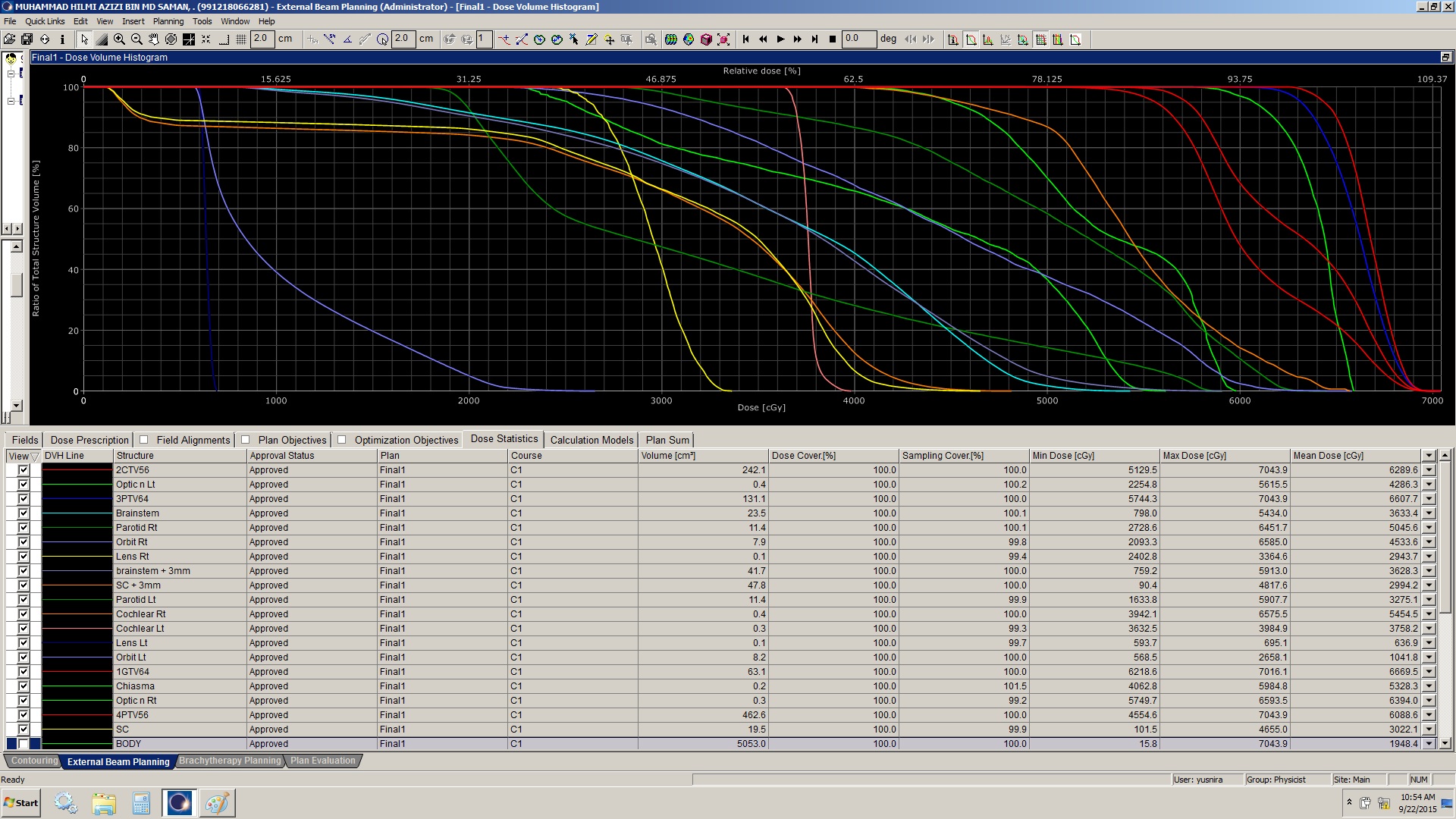Toggle the checkbox before Field Alignments tab
Screen dimensions: 1456x819
pyautogui.click(x=143, y=440)
